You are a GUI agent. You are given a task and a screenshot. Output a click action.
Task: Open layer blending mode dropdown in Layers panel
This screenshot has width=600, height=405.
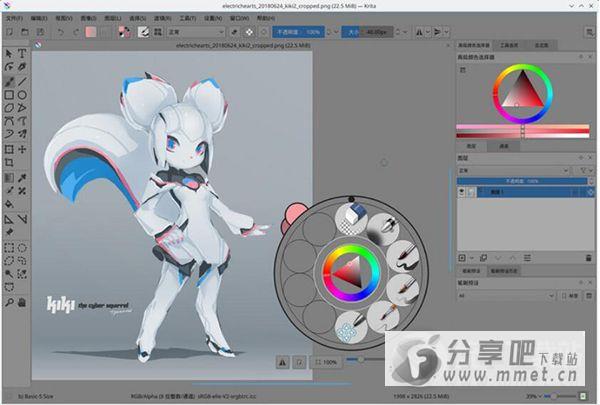tap(513, 170)
